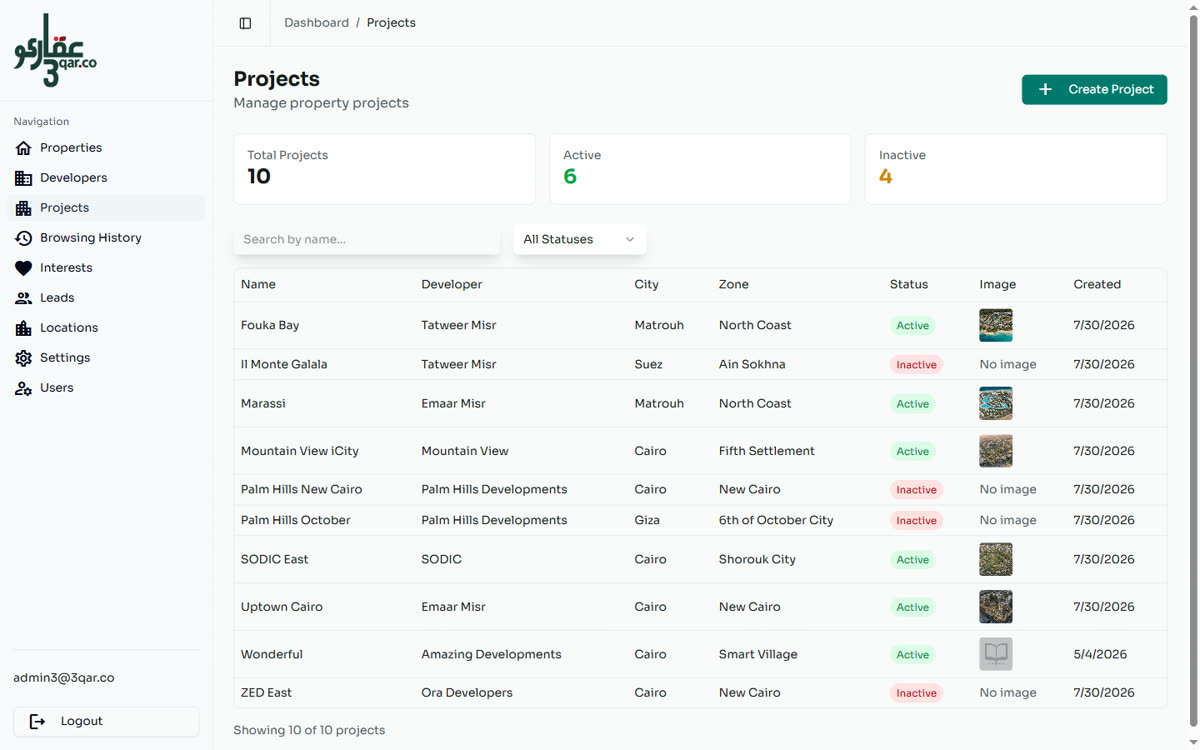Click the 5/4/2026 created date

1100,655
